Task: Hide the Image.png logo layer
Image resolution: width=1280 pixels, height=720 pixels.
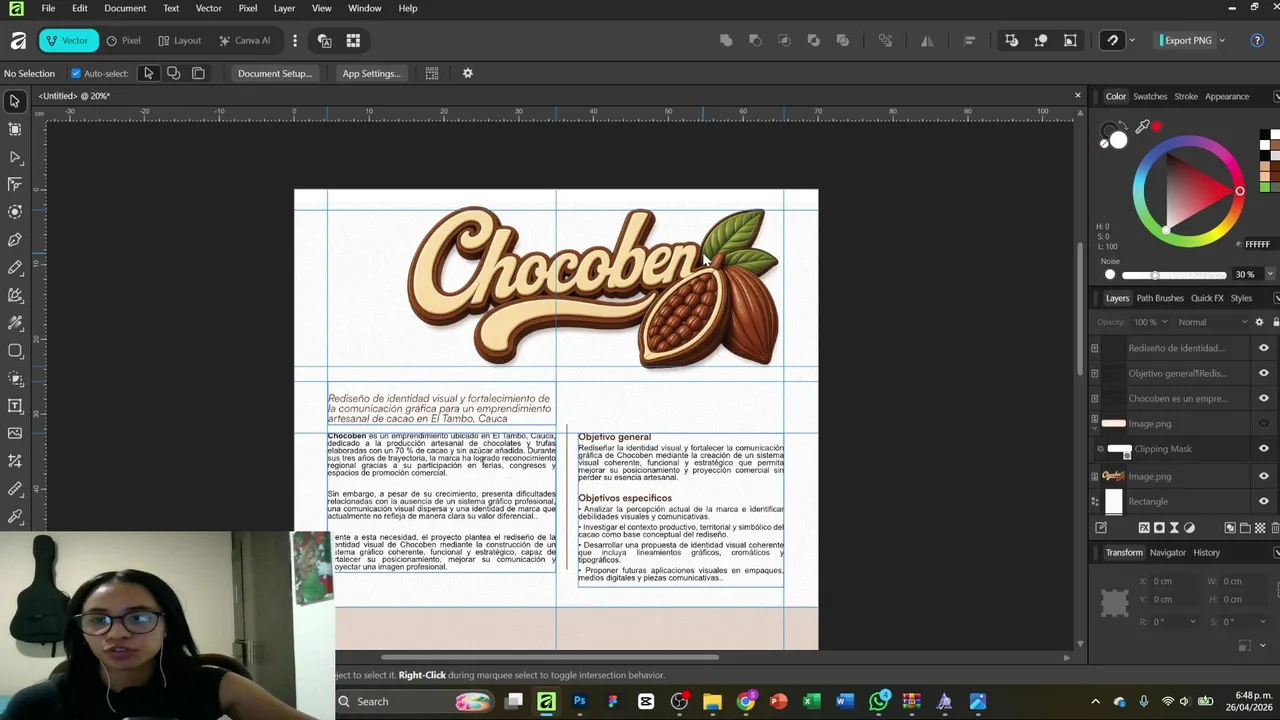Action: (1263, 476)
